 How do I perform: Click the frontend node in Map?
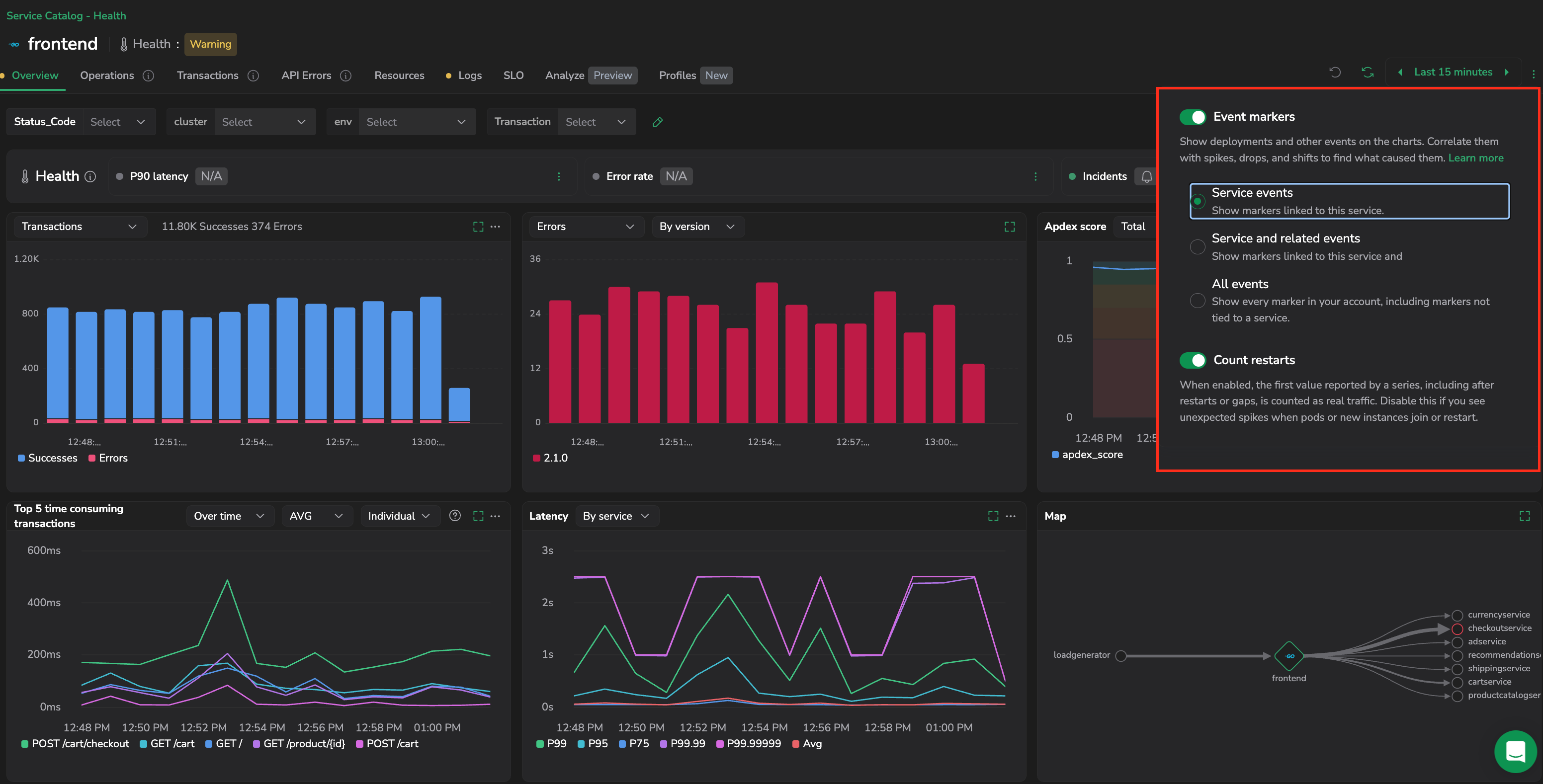[1289, 656]
